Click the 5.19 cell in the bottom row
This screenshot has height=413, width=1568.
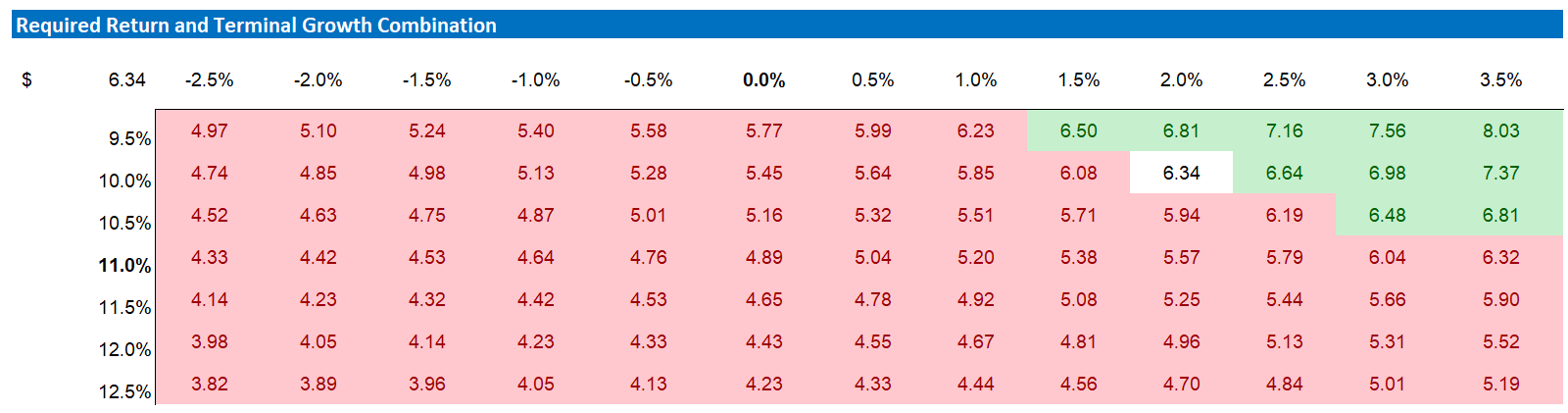coord(1500,384)
